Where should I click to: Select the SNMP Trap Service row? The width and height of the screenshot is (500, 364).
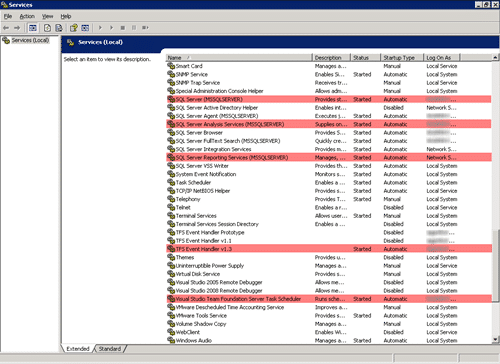click(329, 83)
